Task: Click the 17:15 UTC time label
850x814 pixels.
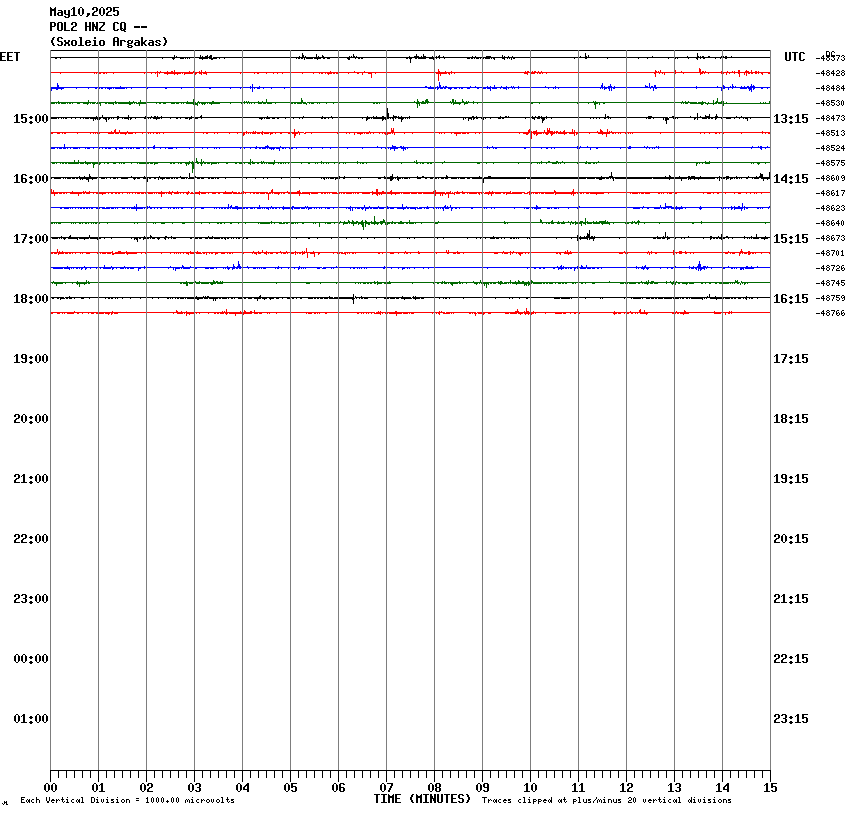Action: click(790, 359)
